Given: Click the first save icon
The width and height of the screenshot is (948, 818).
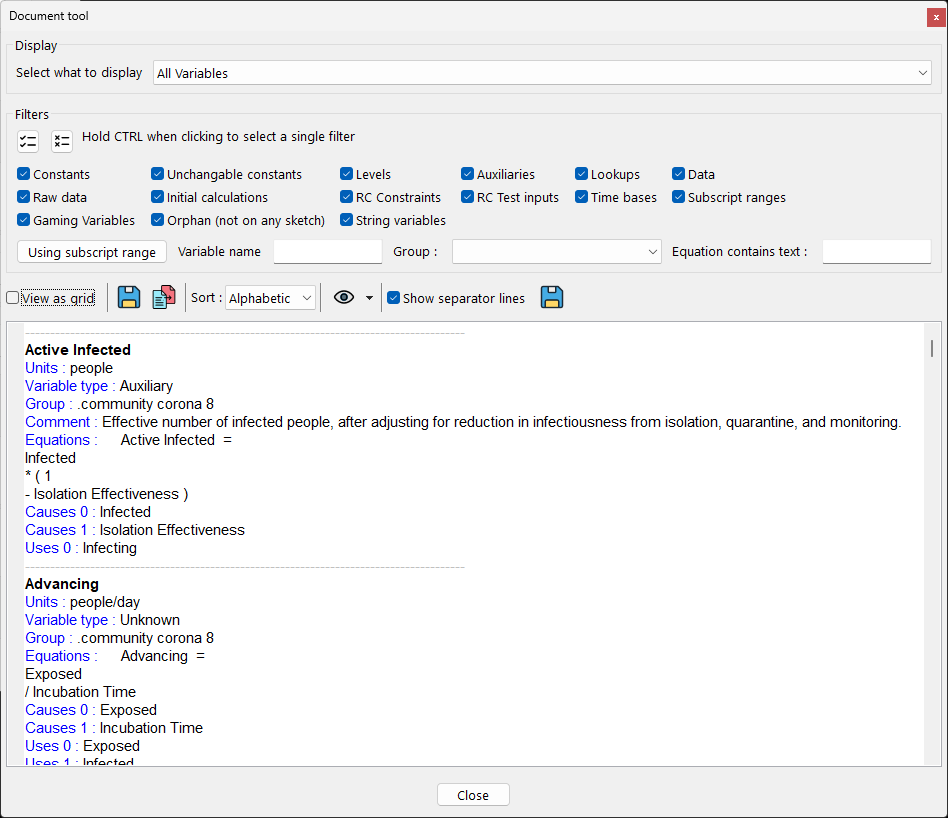Looking at the screenshot, I should tap(128, 297).
